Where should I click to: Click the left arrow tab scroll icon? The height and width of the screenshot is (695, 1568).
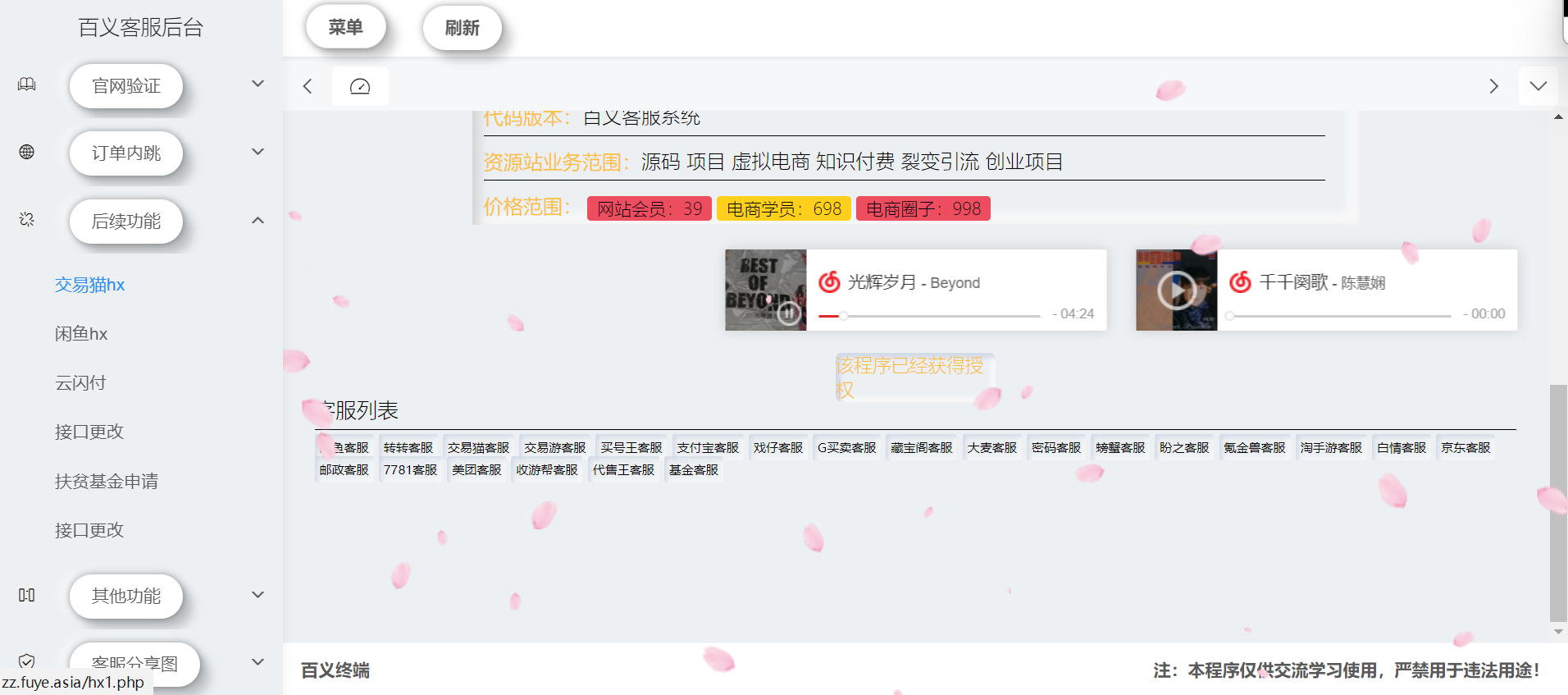point(308,86)
